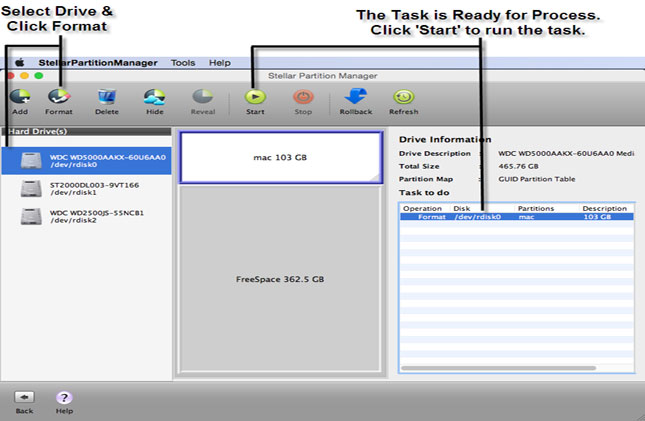Select the WDC WD2500JS drive /dev/rdisk2
This screenshot has width=645, height=421.
[x=86, y=216]
